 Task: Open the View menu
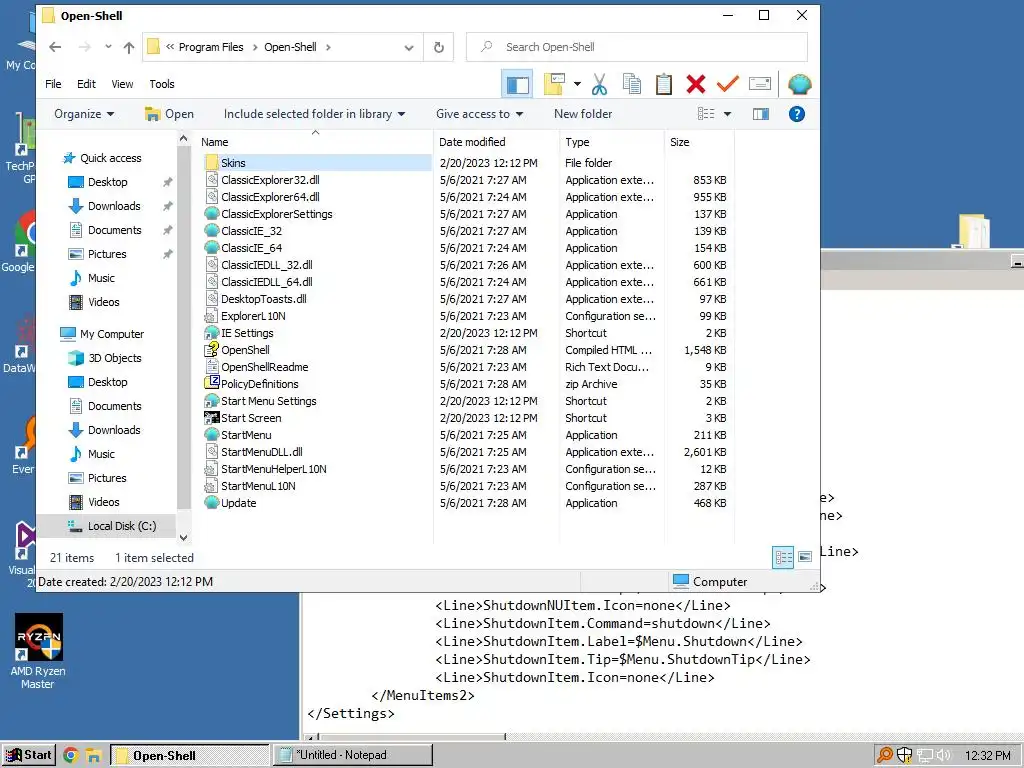122,84
